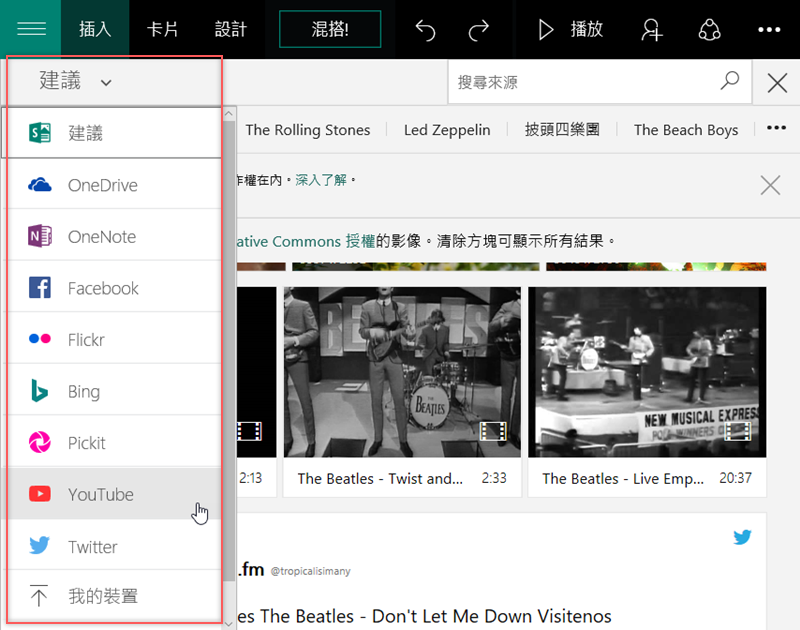Viewport: 800px width, 630px height.
Task: Click the undo arrow icon
Action: (x=426, y=30)
